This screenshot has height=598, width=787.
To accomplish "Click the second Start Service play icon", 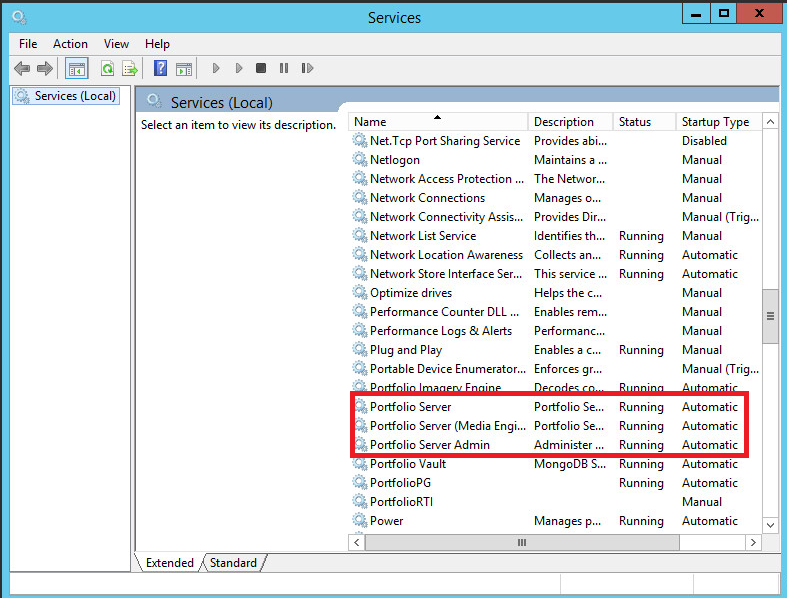I will pyautogui.click(x=239, y=68).
